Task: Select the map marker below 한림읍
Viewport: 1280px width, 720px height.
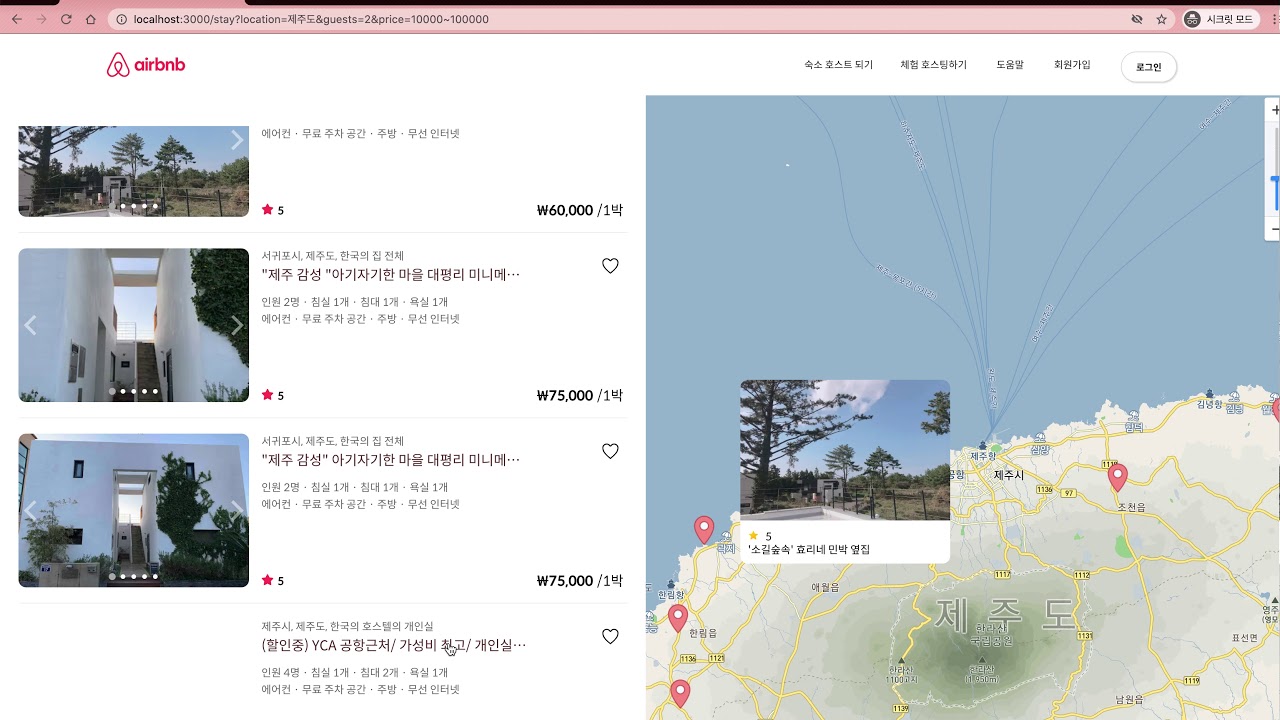Action: pyautogui.click(x=680, y=694)
